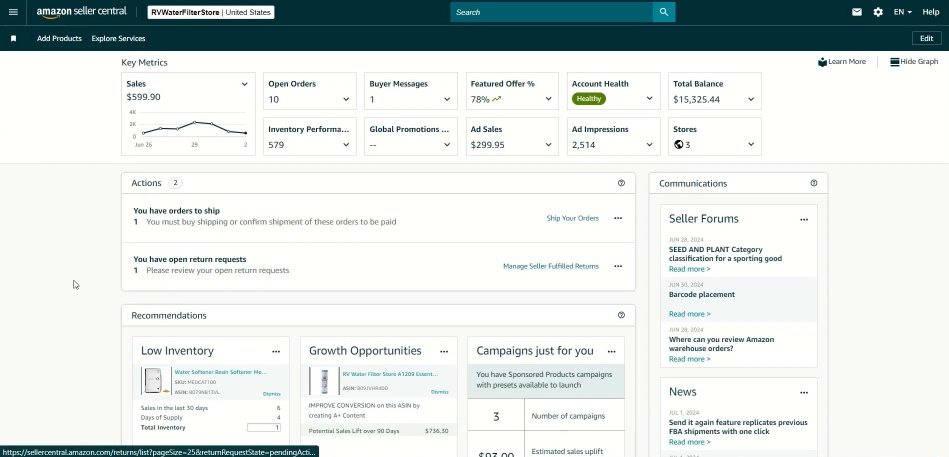Open the Add Products menu item
Image resolution: width=949 pixels, height=457 pixels.
tap(59, 38)
